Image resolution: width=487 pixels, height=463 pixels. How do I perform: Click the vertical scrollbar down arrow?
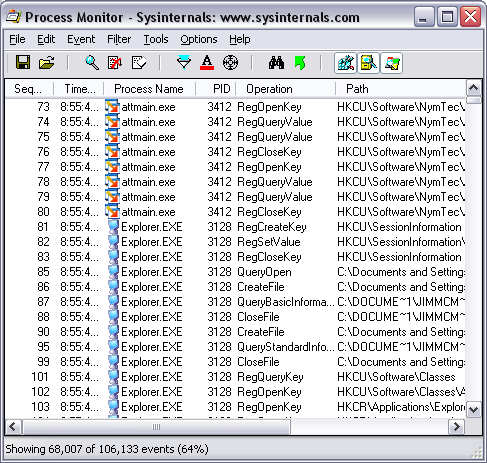click(x=474, y=409)
